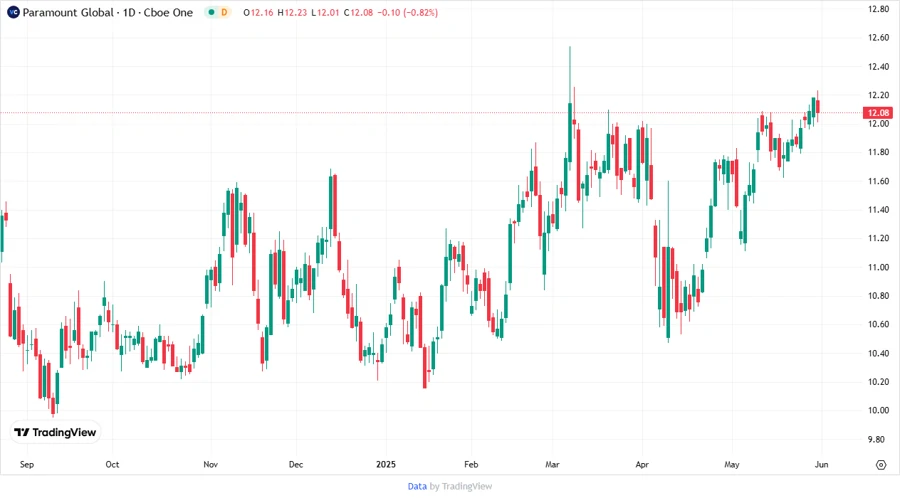Click the 12.80 price axis label
This screenshot has height=498, width=900.
click(878, 9)
